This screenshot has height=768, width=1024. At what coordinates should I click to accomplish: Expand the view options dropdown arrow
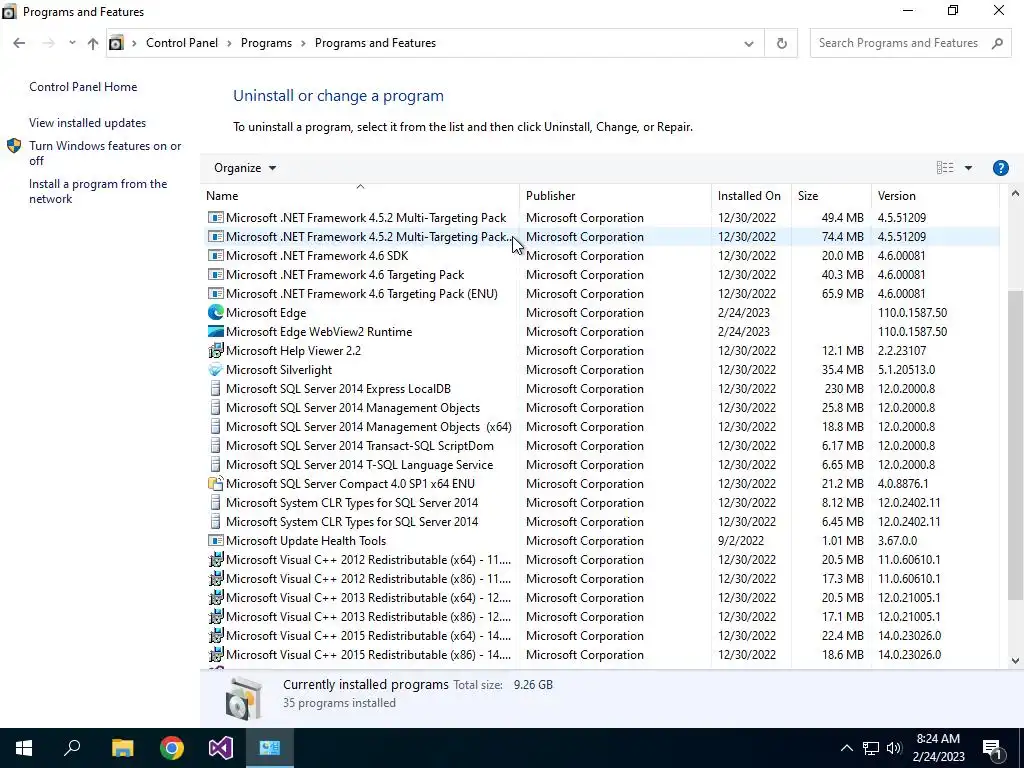click(x=968, y=168)
